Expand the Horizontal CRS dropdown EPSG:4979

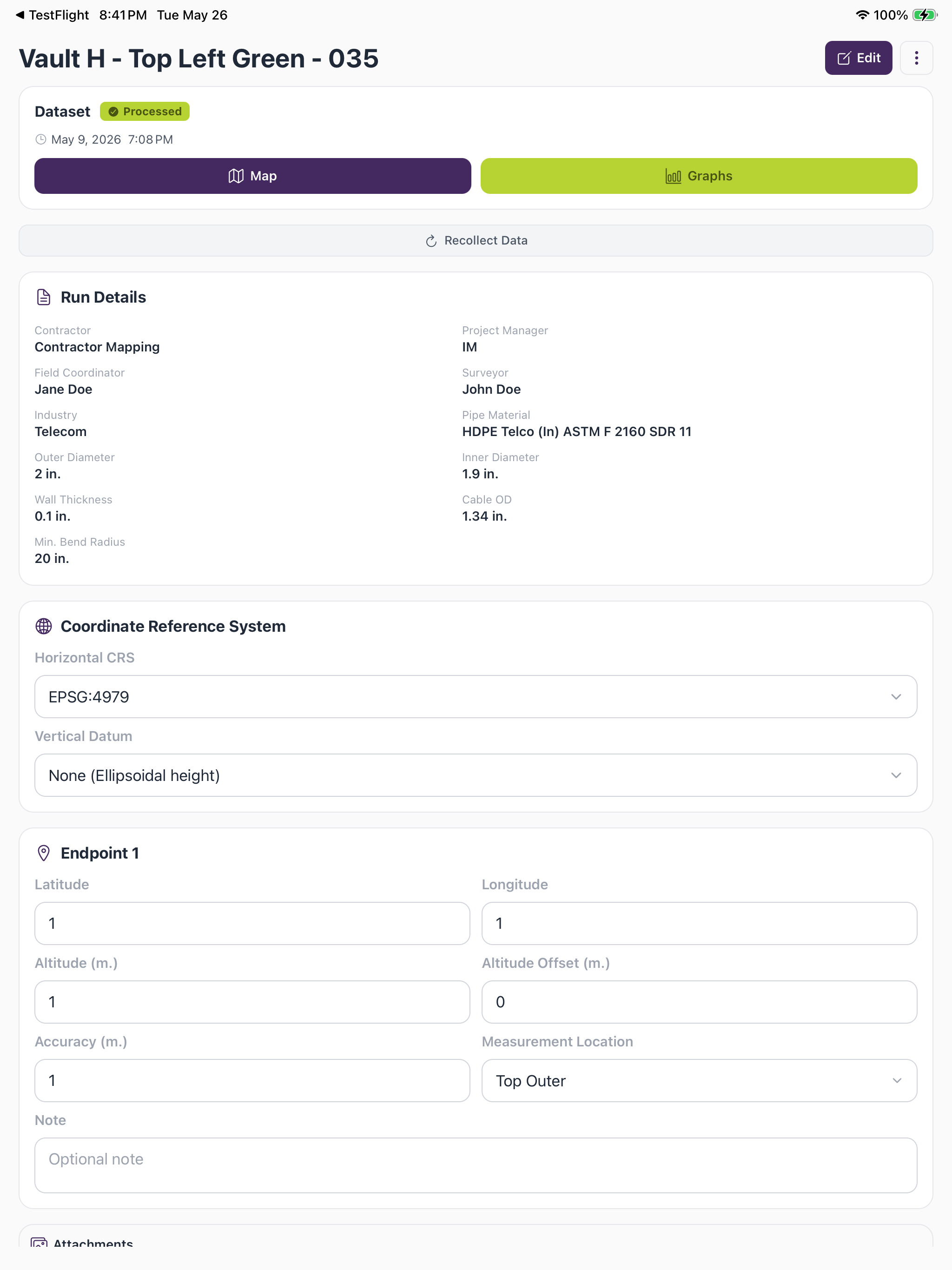[x=476, y=696]
